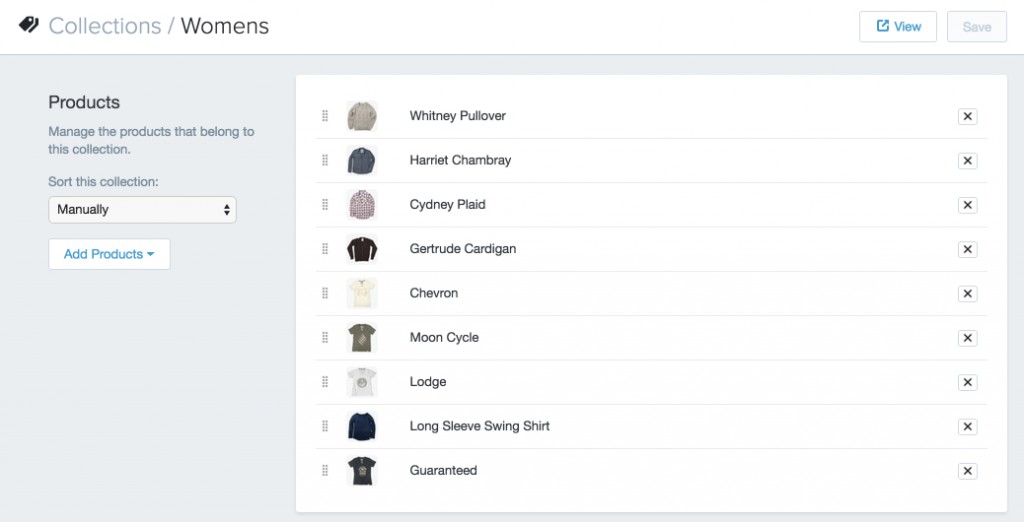This screenshot has width=1024, height=522.
Task: Click the View button
Action: tap(898, 27)
